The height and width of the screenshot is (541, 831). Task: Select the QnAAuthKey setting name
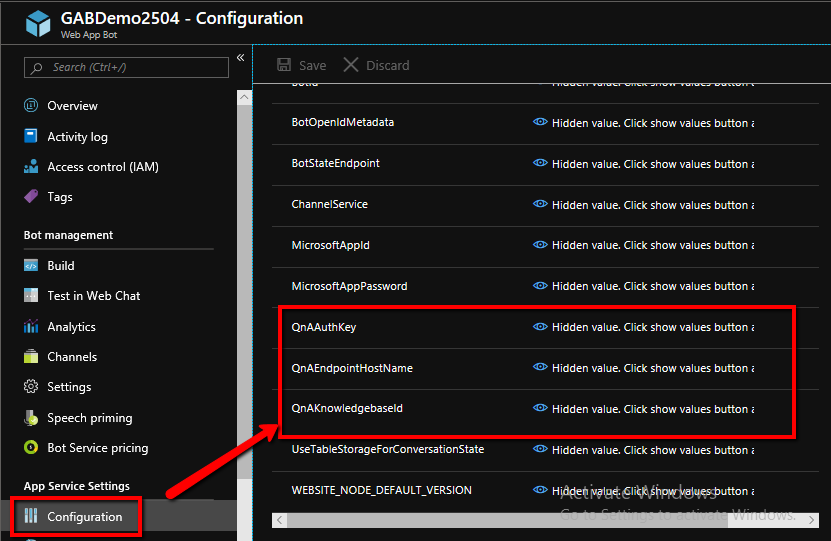click(x=324, y=327)
